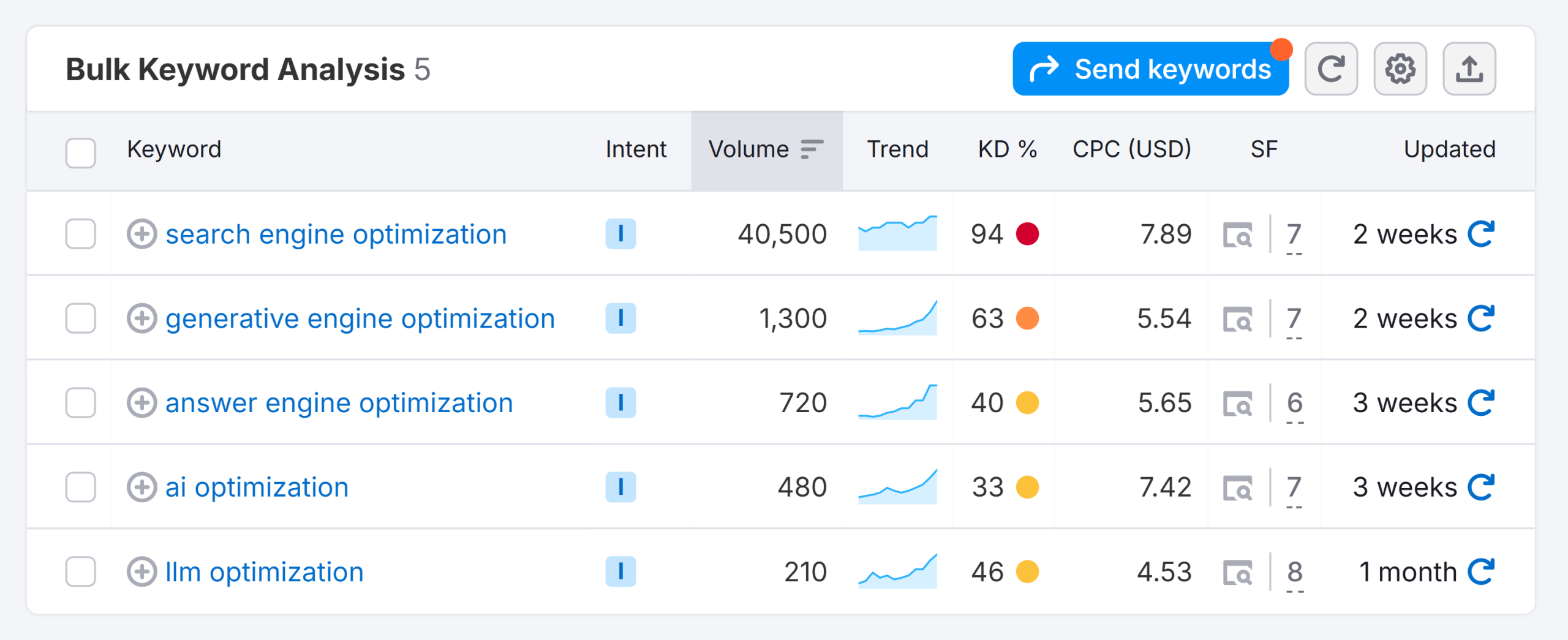Refresh all keyword metrics in the table
Screen dimensions: 1568x640
pos(1332,69)
